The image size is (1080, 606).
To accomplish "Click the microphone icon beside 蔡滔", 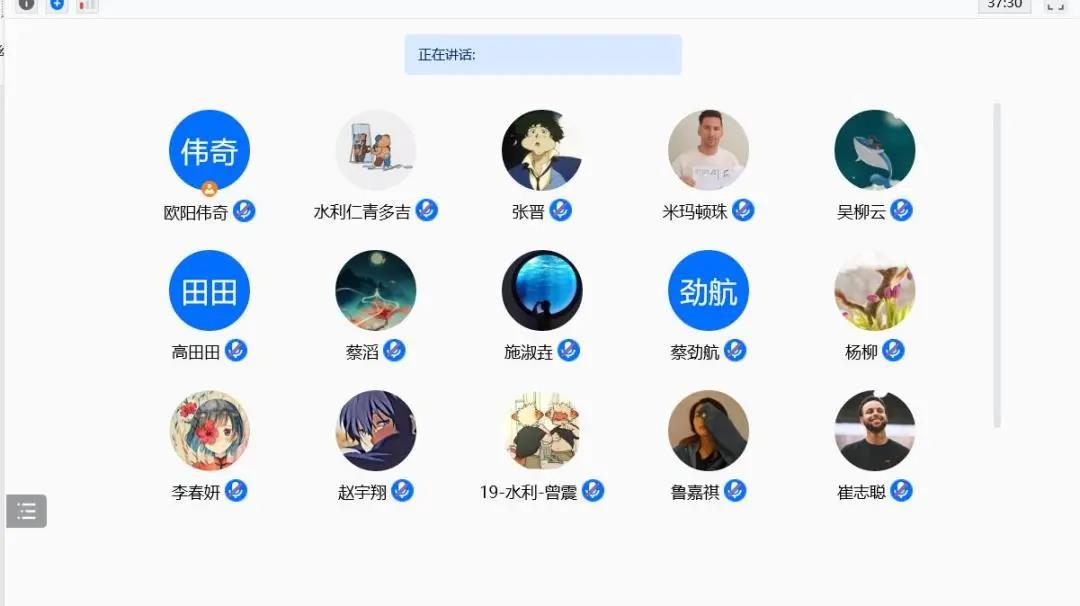I will pos(394,351).
